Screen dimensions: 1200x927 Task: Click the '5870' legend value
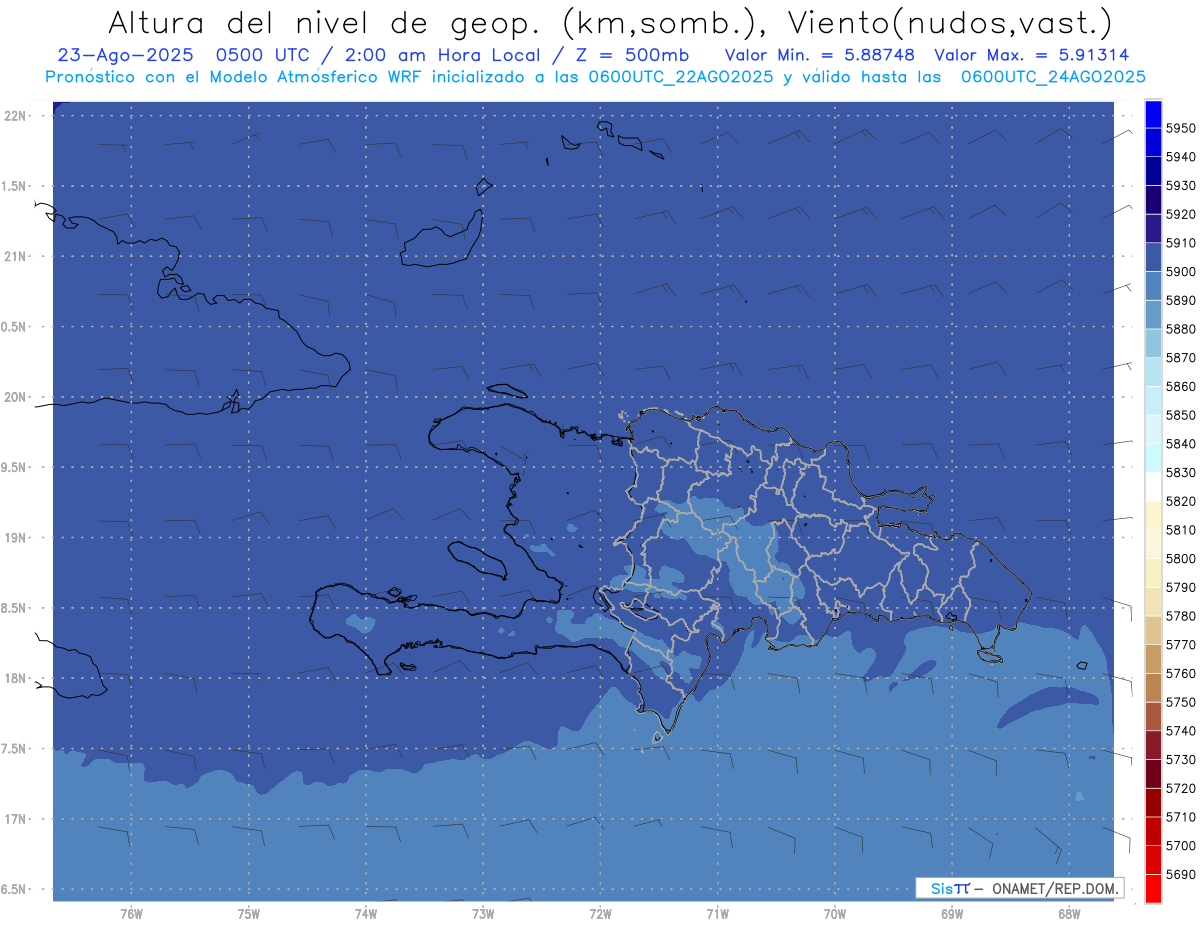[1180, 358]
